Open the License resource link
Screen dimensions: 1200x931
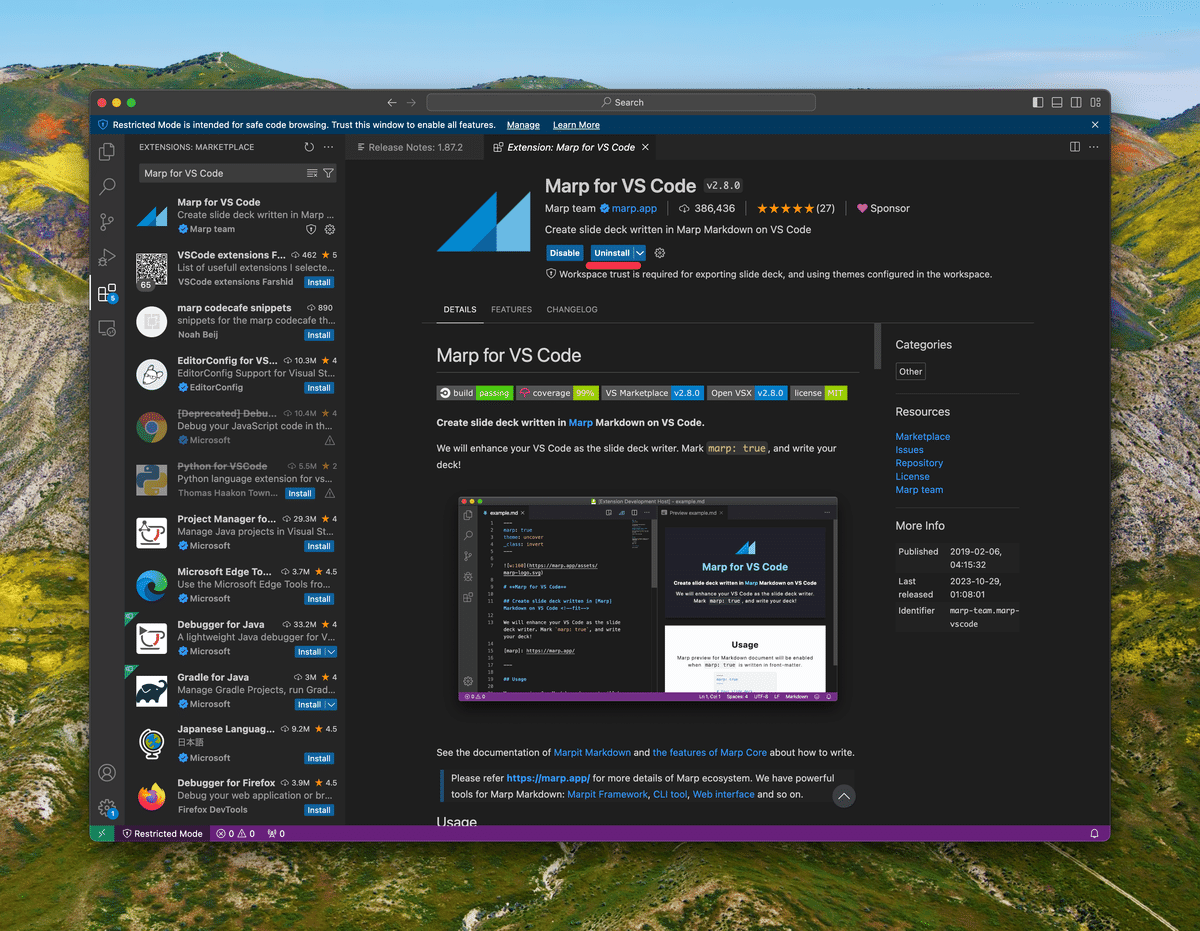tap(913, 477)
